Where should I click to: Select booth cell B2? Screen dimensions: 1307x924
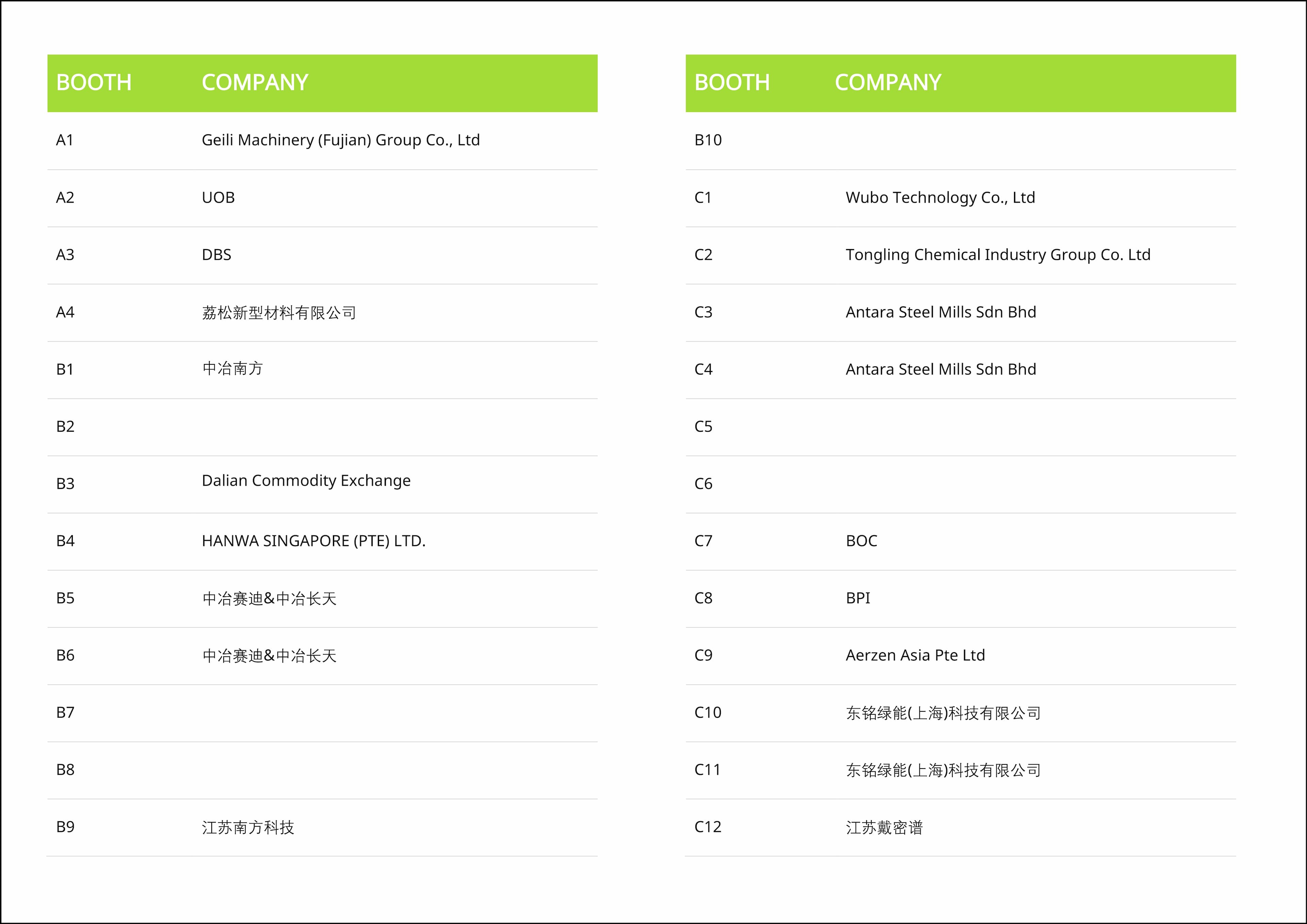pos(65,426)
